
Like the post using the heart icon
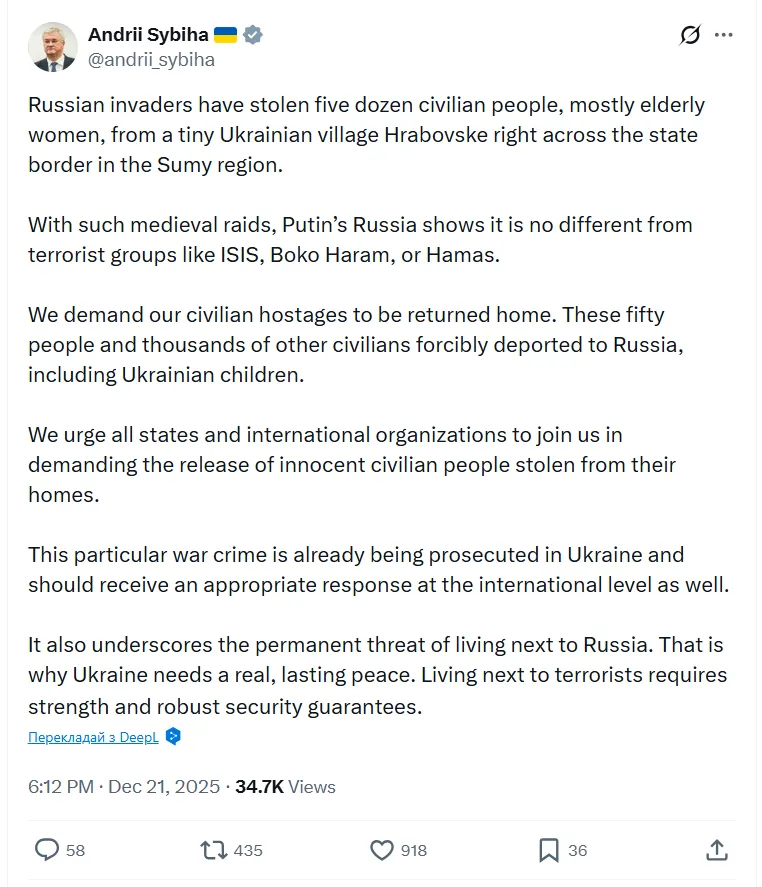[382, 849]
